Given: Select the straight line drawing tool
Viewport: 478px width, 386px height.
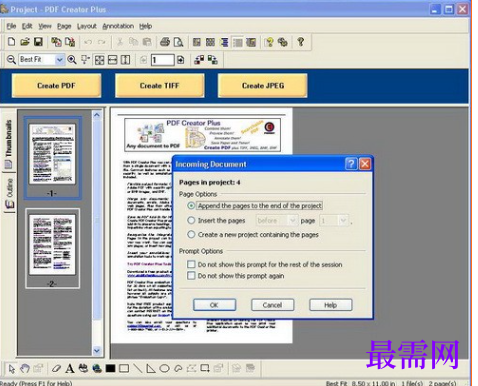Looking at the screenshot, I should tap(137, 368).
